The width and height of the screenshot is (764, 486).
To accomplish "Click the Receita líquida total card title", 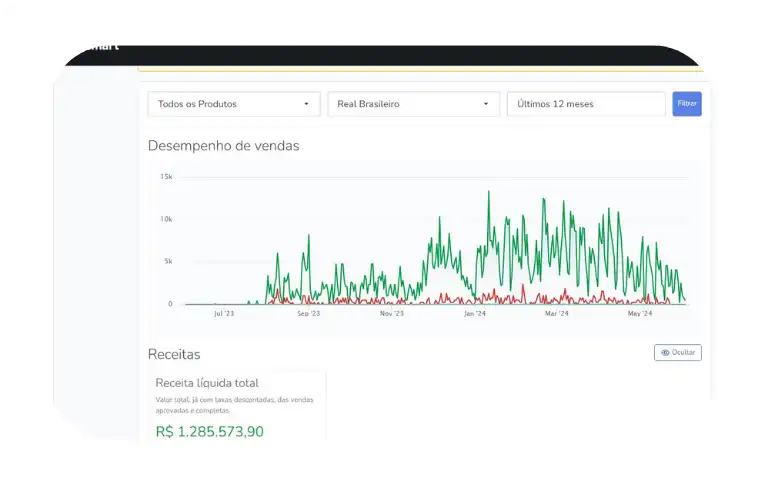I will pyautogui.click(x=207, y=382).
